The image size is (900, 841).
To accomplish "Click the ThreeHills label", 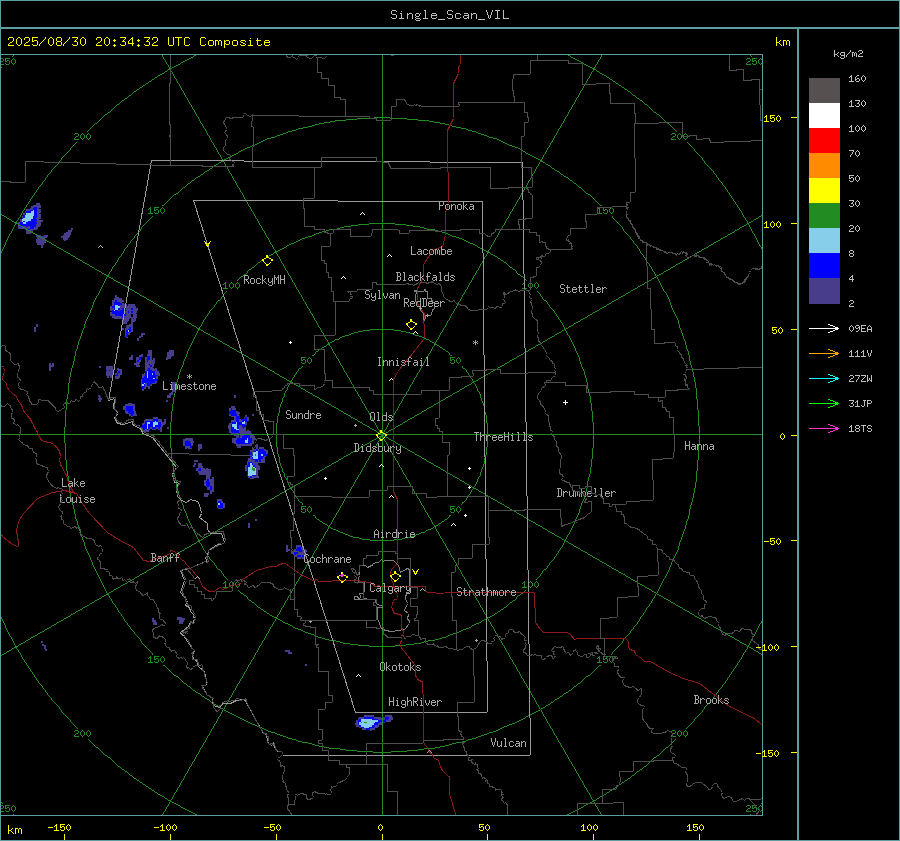I will (x=503, y=437).
